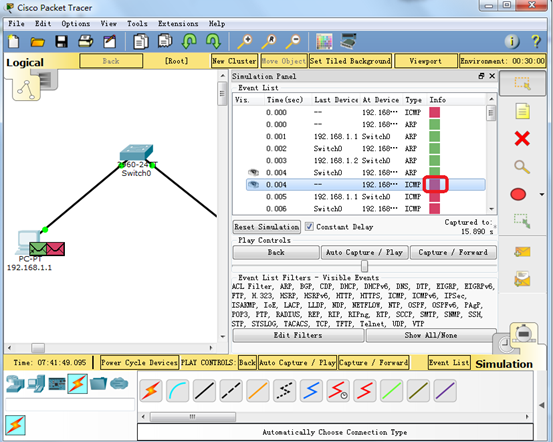Click the Add Simple PDU envelope icon
The image size is (553, 442).
[x=522, y=252]
